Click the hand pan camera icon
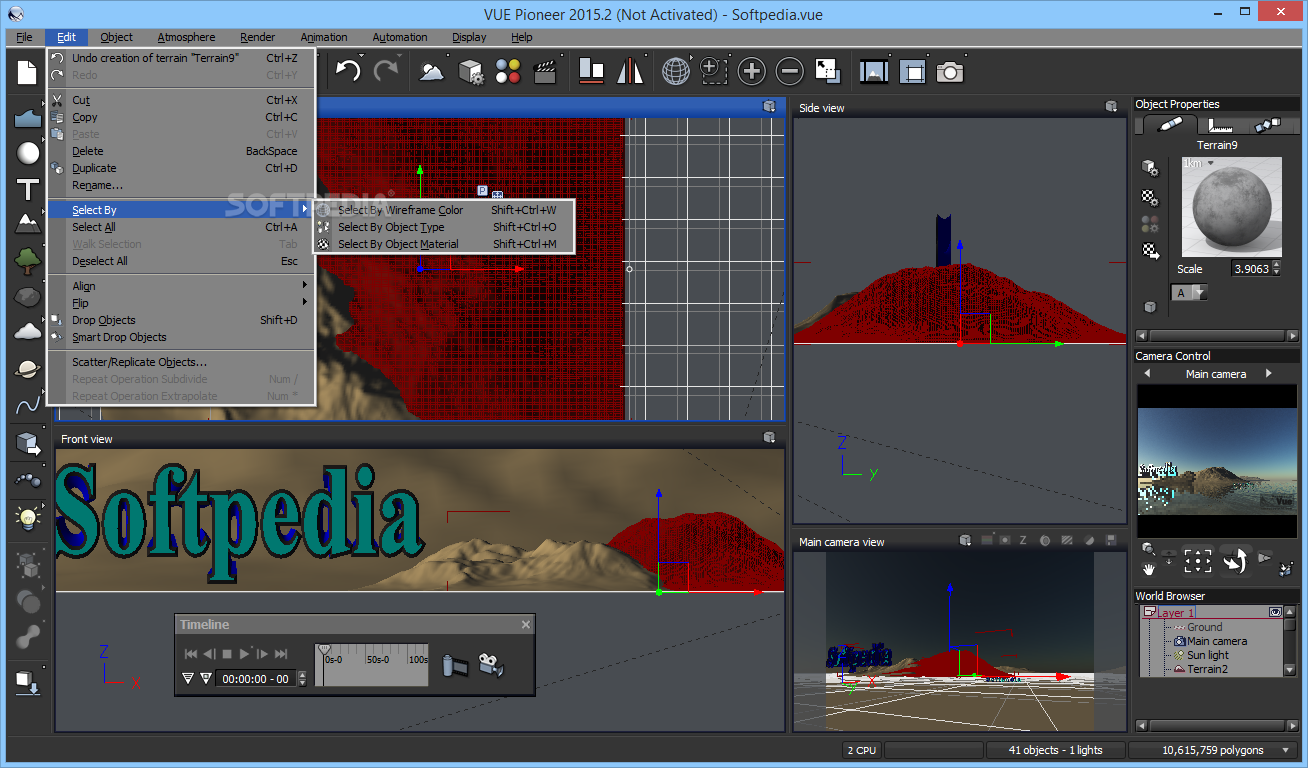Screen dimensions: 1308x768 pyautogui.click(x=1150, y=568)
